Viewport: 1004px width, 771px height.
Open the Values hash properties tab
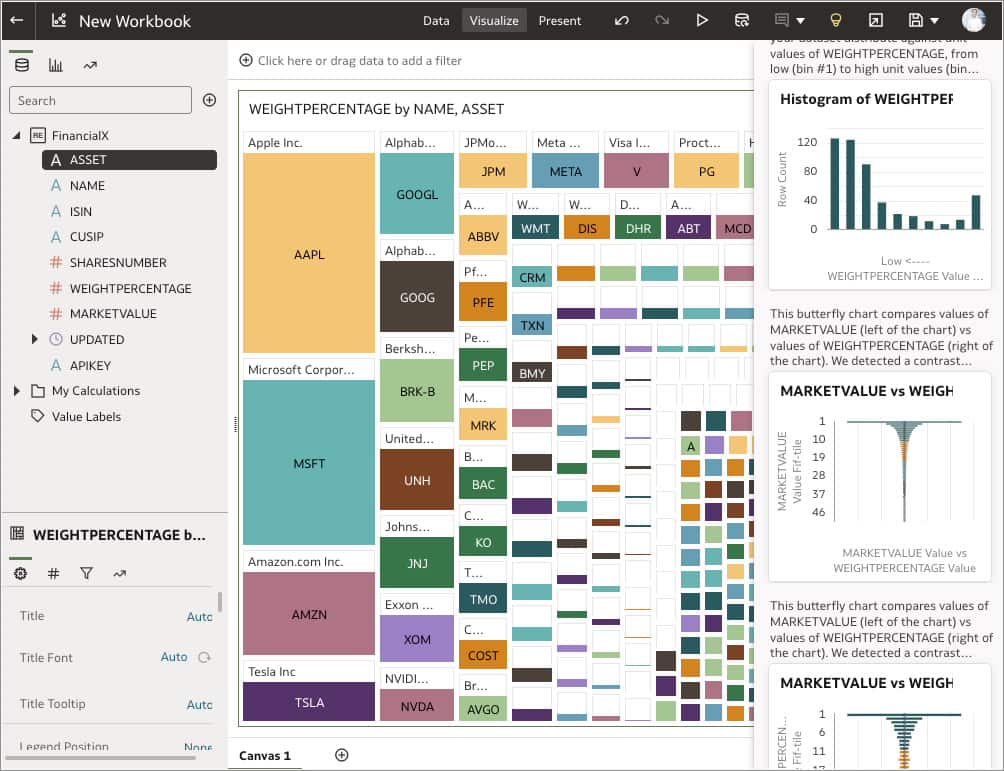(54, 573)
